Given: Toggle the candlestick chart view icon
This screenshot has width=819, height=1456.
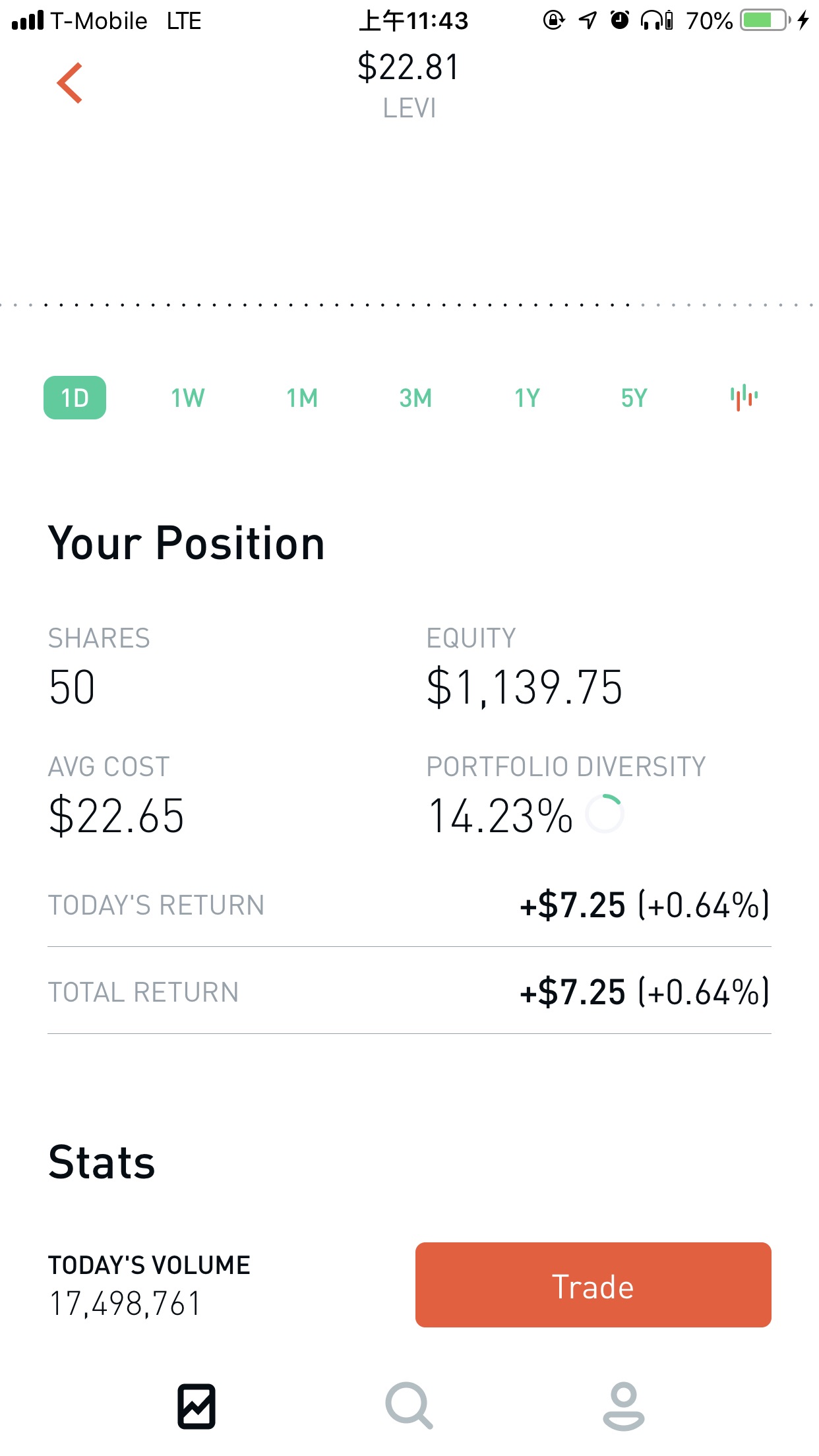Looking at the screenshot, I should (744, 398).
